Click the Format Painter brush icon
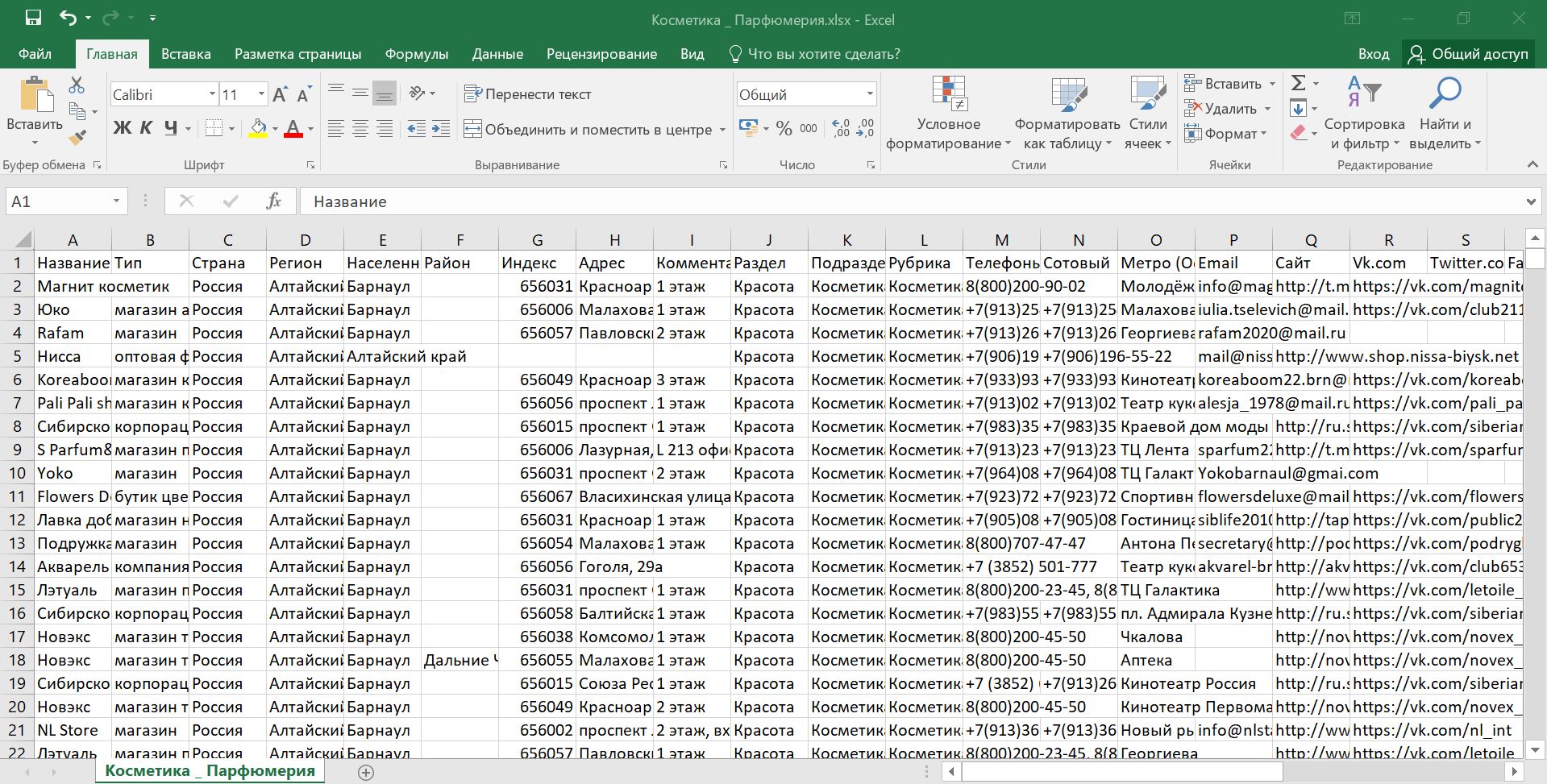 point(77,138)
